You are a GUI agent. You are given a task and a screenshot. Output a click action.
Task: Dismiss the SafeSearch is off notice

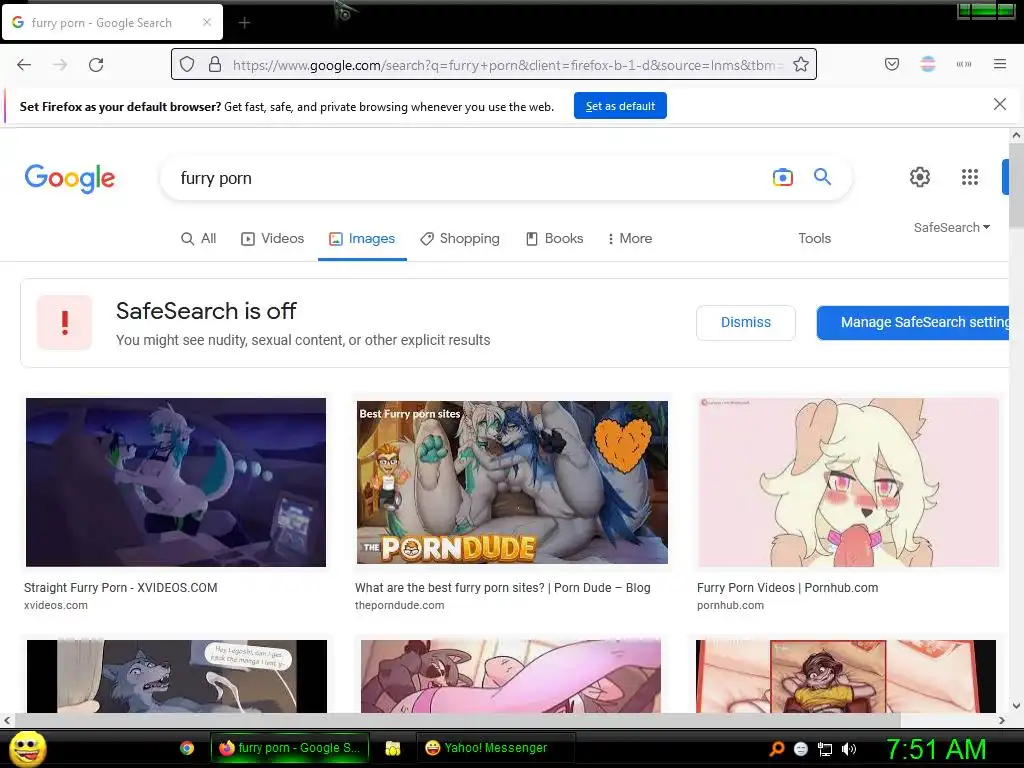point(746,323)
